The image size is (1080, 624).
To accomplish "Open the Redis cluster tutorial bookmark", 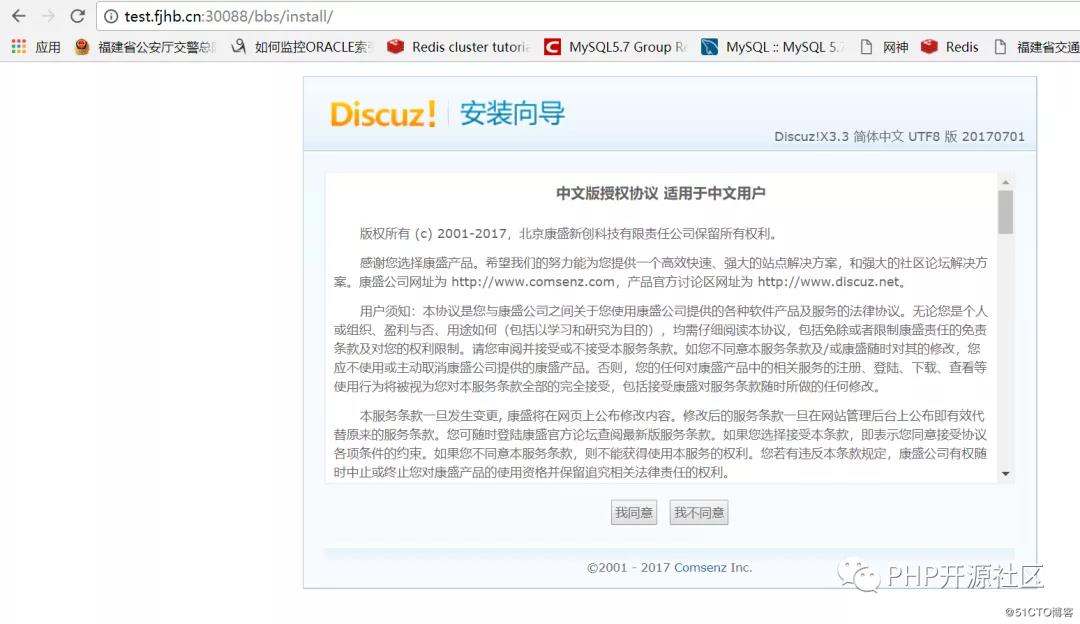I will [459, 47].
